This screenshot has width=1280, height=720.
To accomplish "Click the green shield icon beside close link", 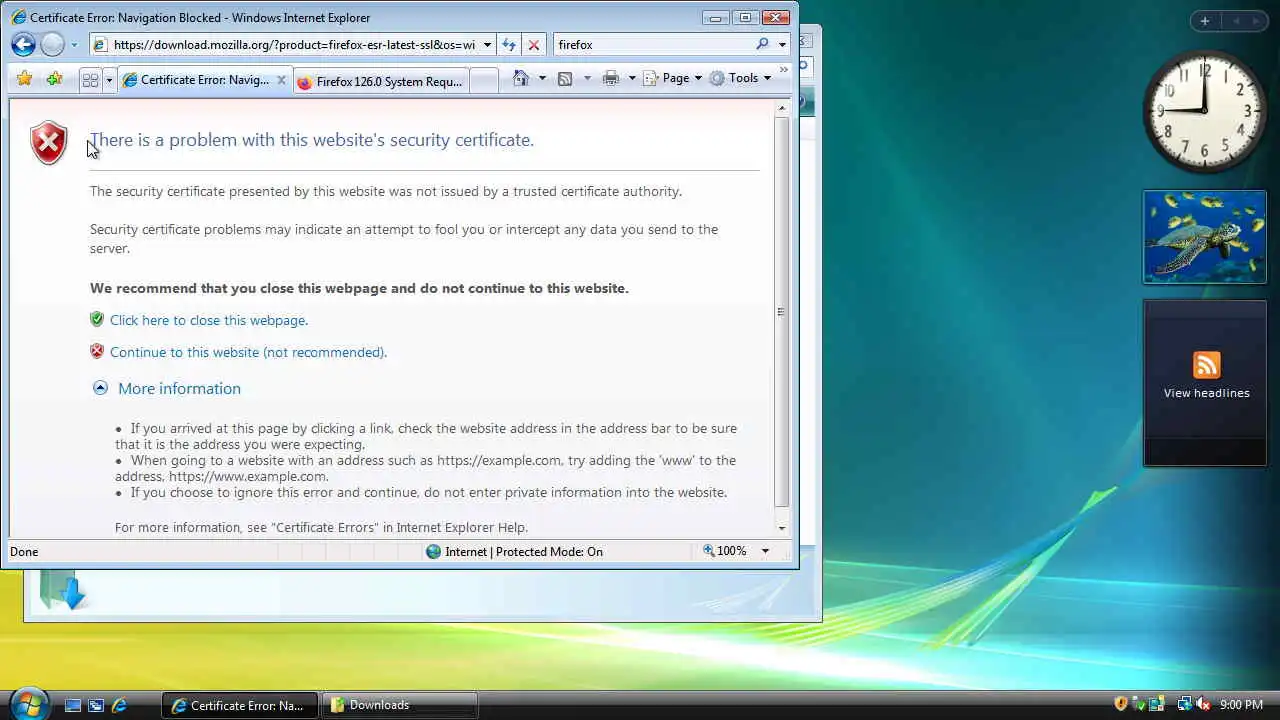I will click(97, 319).
